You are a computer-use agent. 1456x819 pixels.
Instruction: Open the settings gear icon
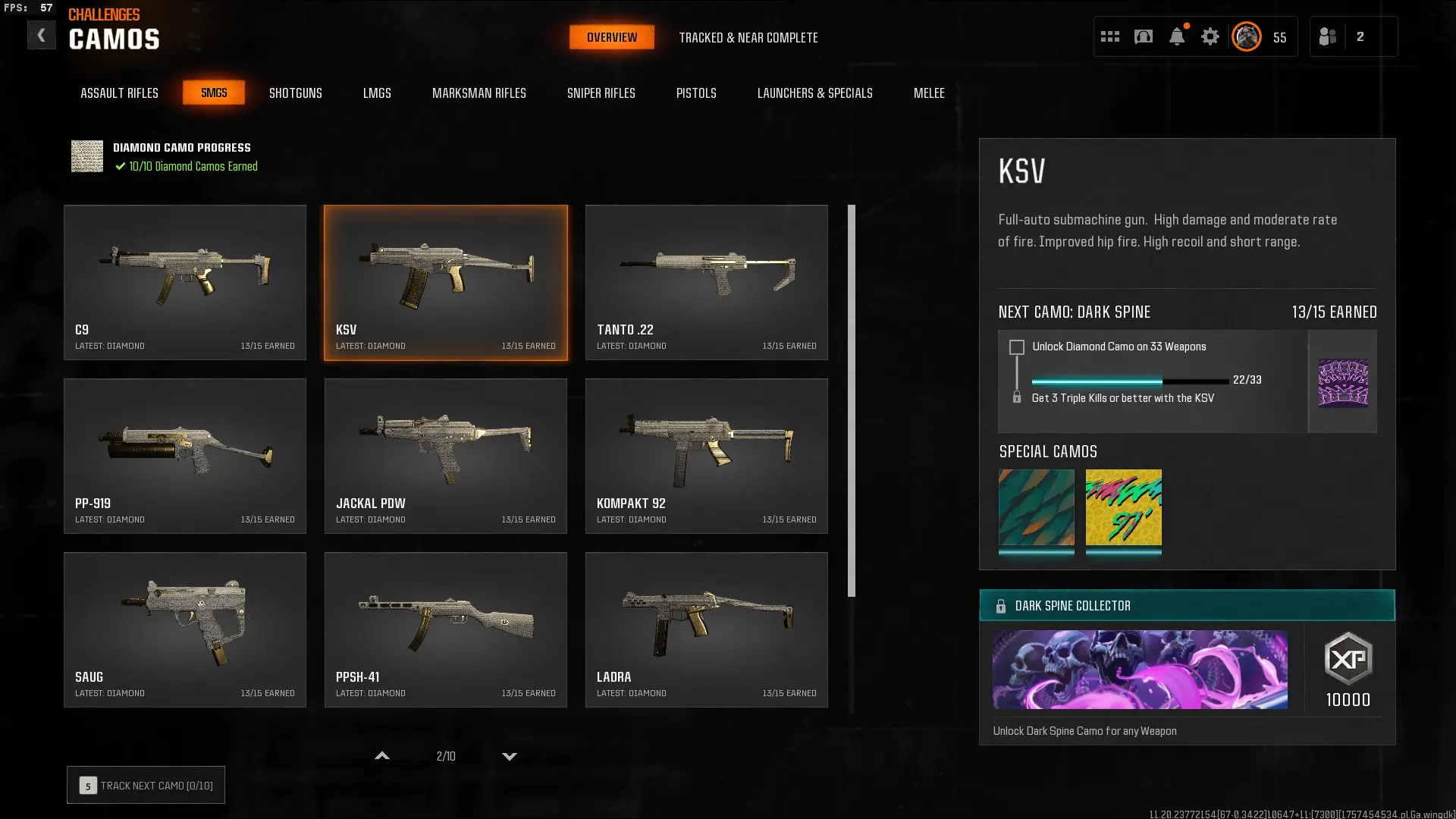(1210, 36)
